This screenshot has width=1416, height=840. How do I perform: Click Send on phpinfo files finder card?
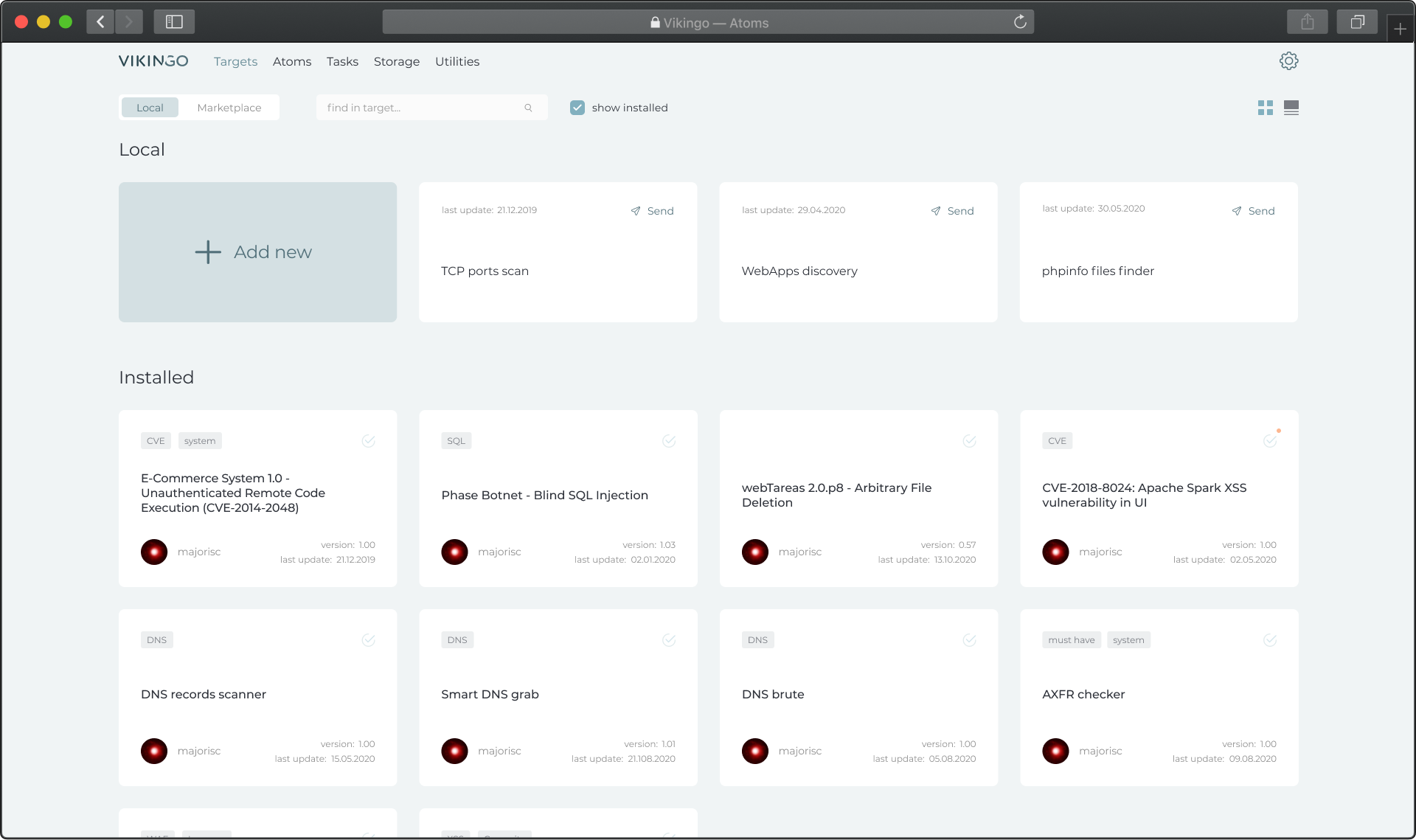click(x=1253, y=211)
